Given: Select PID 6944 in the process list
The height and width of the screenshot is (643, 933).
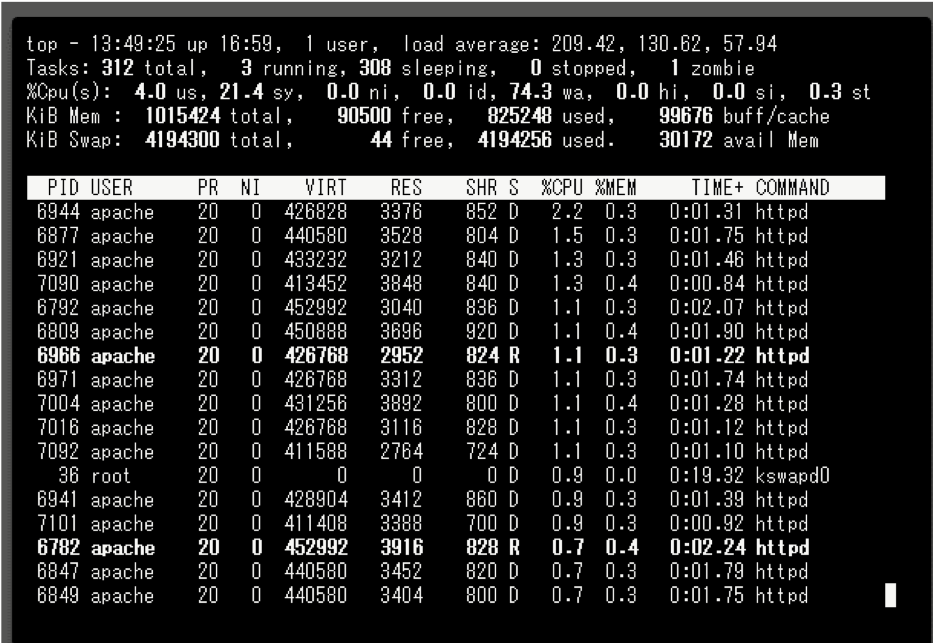Looking at the screenshot, I should (58, 212).
